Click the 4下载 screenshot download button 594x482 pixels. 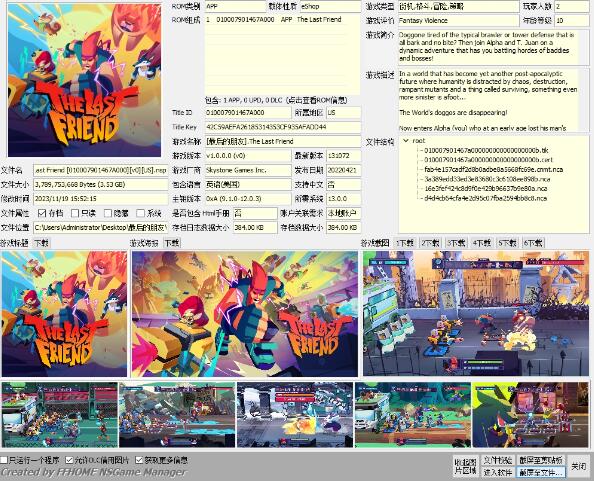482,243
